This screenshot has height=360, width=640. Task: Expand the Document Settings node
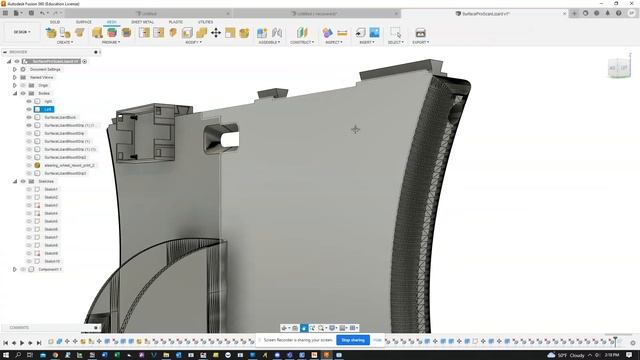coord(15,69)
